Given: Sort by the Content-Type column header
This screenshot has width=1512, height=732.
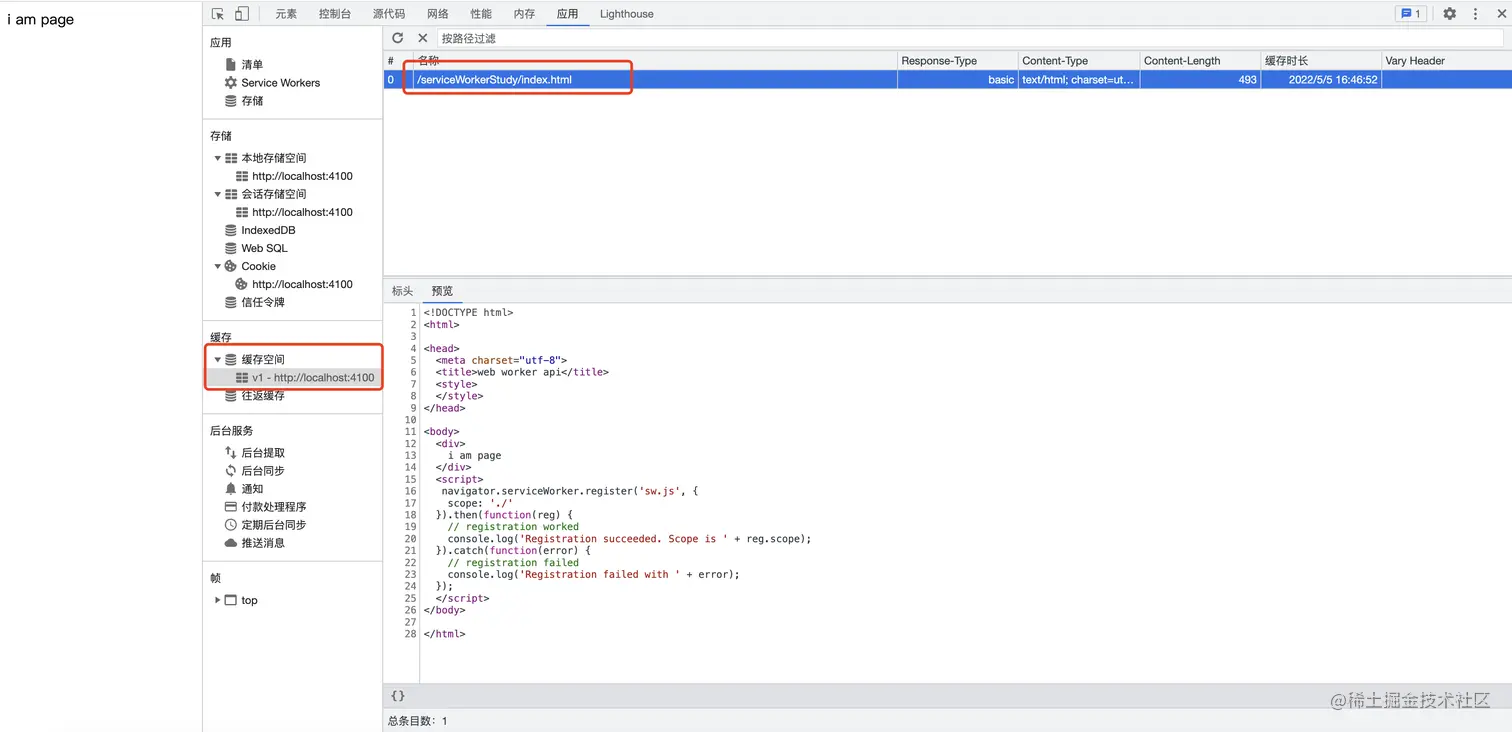Looking at the screenshot, I should pos(1078,61).
